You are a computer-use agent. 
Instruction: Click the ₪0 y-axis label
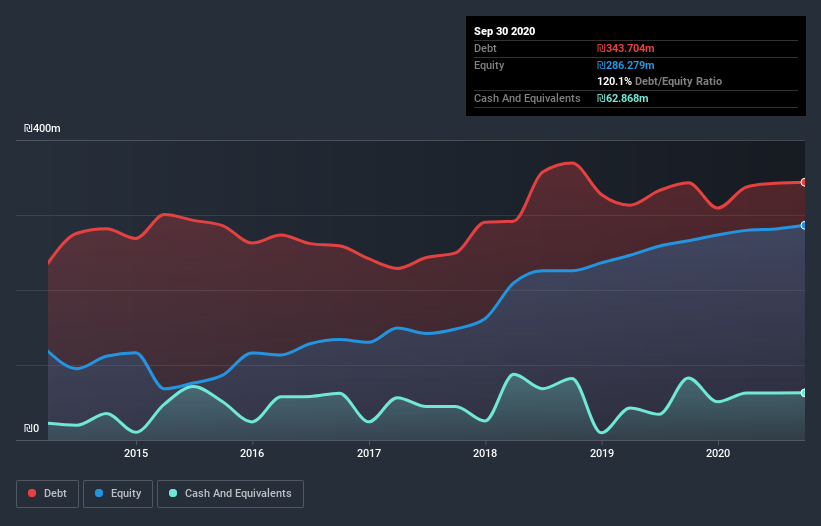[x=31, y=428]
